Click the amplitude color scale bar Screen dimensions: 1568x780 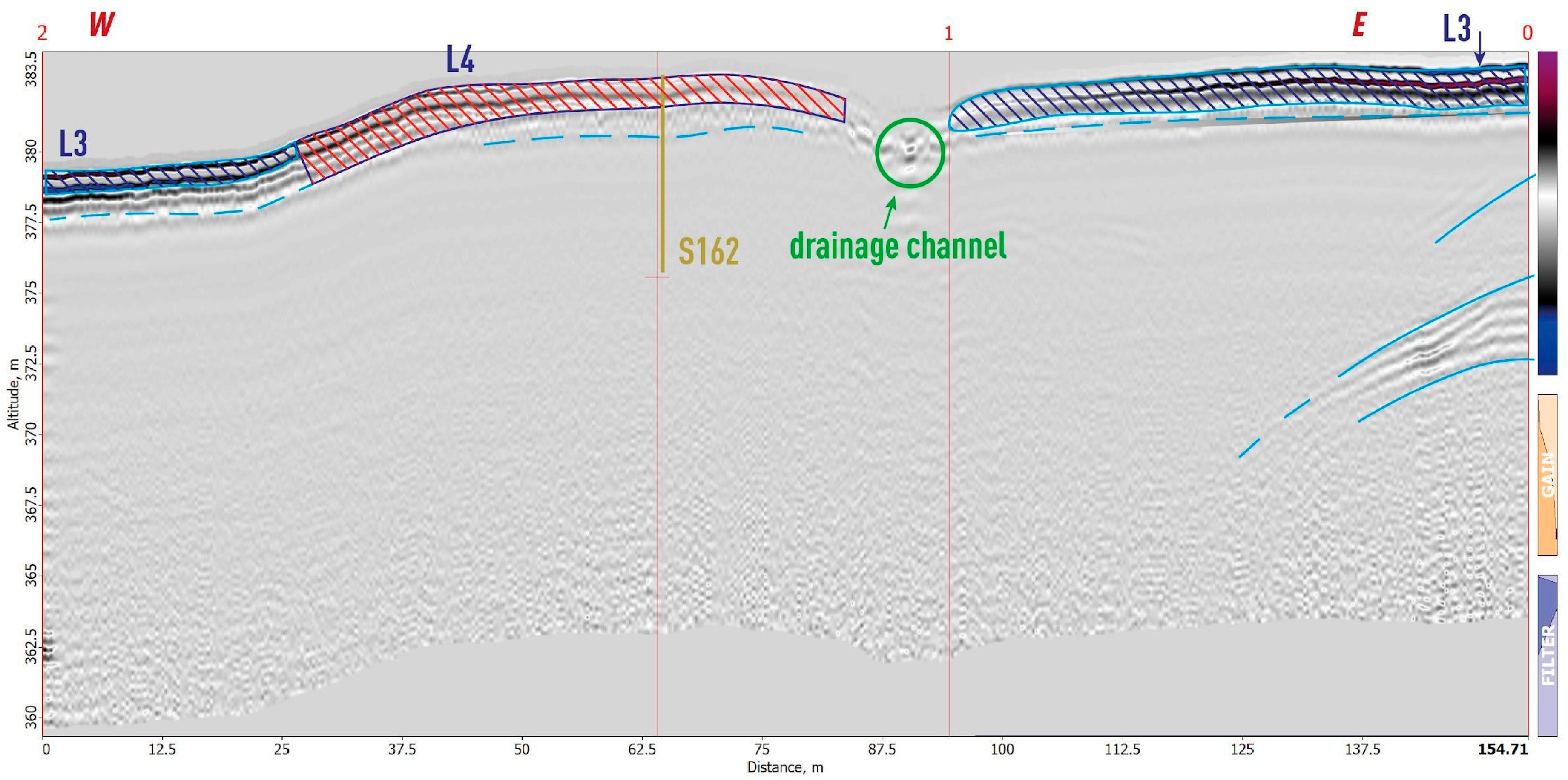[x=1547, y=213]
